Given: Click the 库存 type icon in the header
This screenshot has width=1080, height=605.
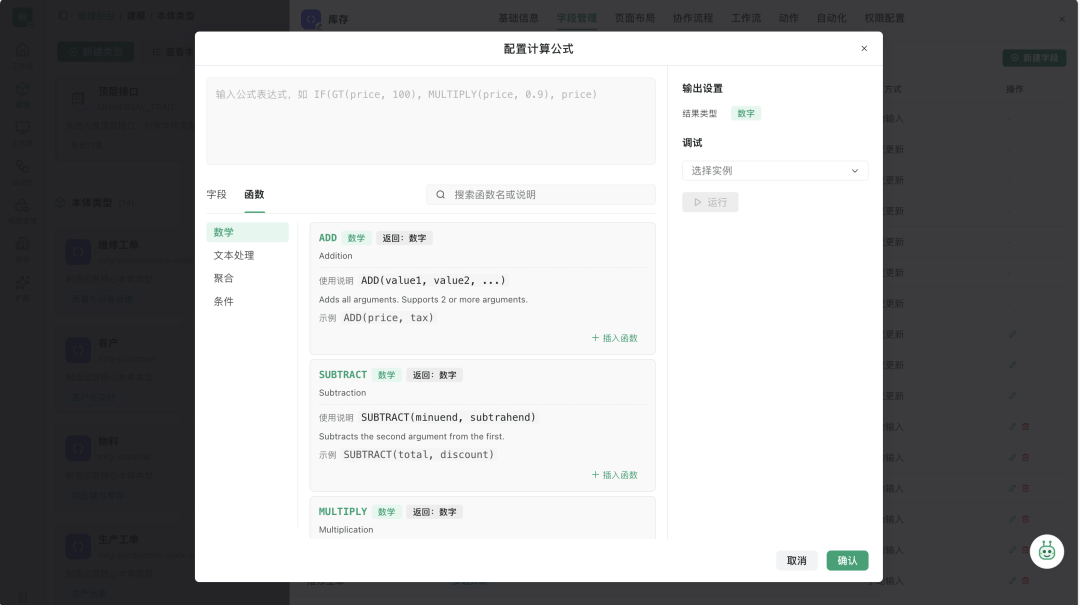Looking at the screenshot, I should click(311, 19).
